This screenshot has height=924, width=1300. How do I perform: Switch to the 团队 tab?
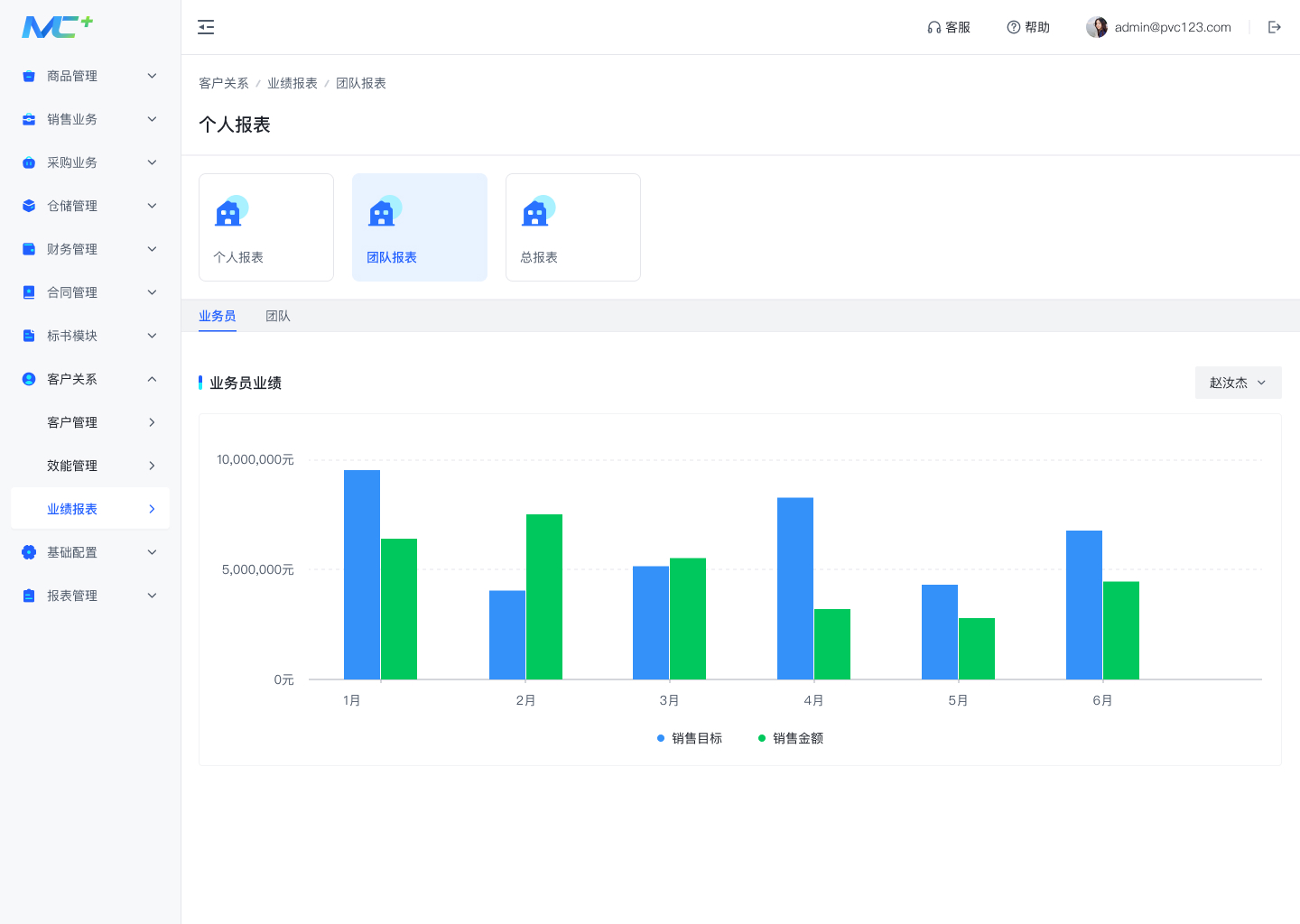coord(278,316)
